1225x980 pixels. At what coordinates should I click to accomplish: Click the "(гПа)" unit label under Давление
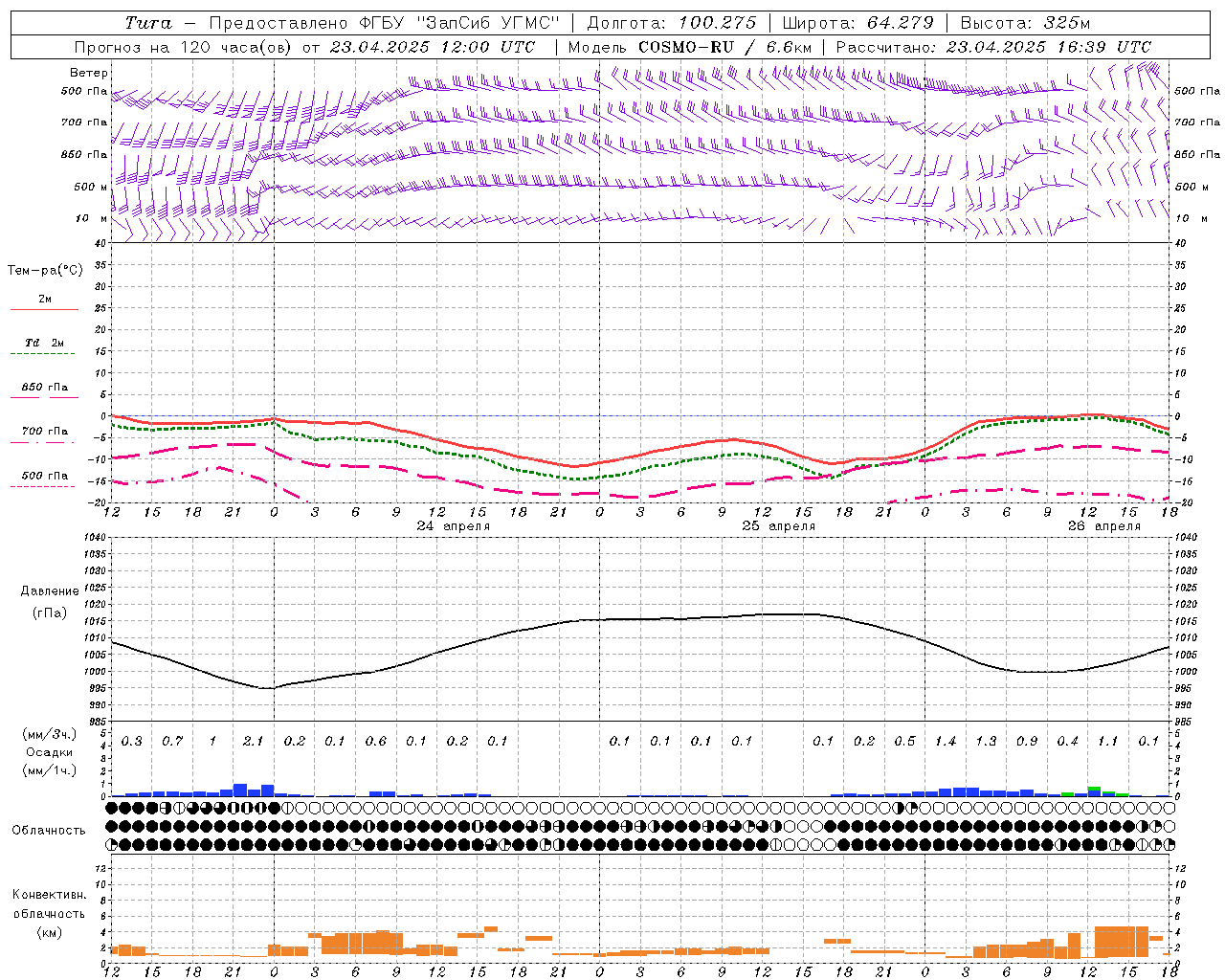coord(50,613)
